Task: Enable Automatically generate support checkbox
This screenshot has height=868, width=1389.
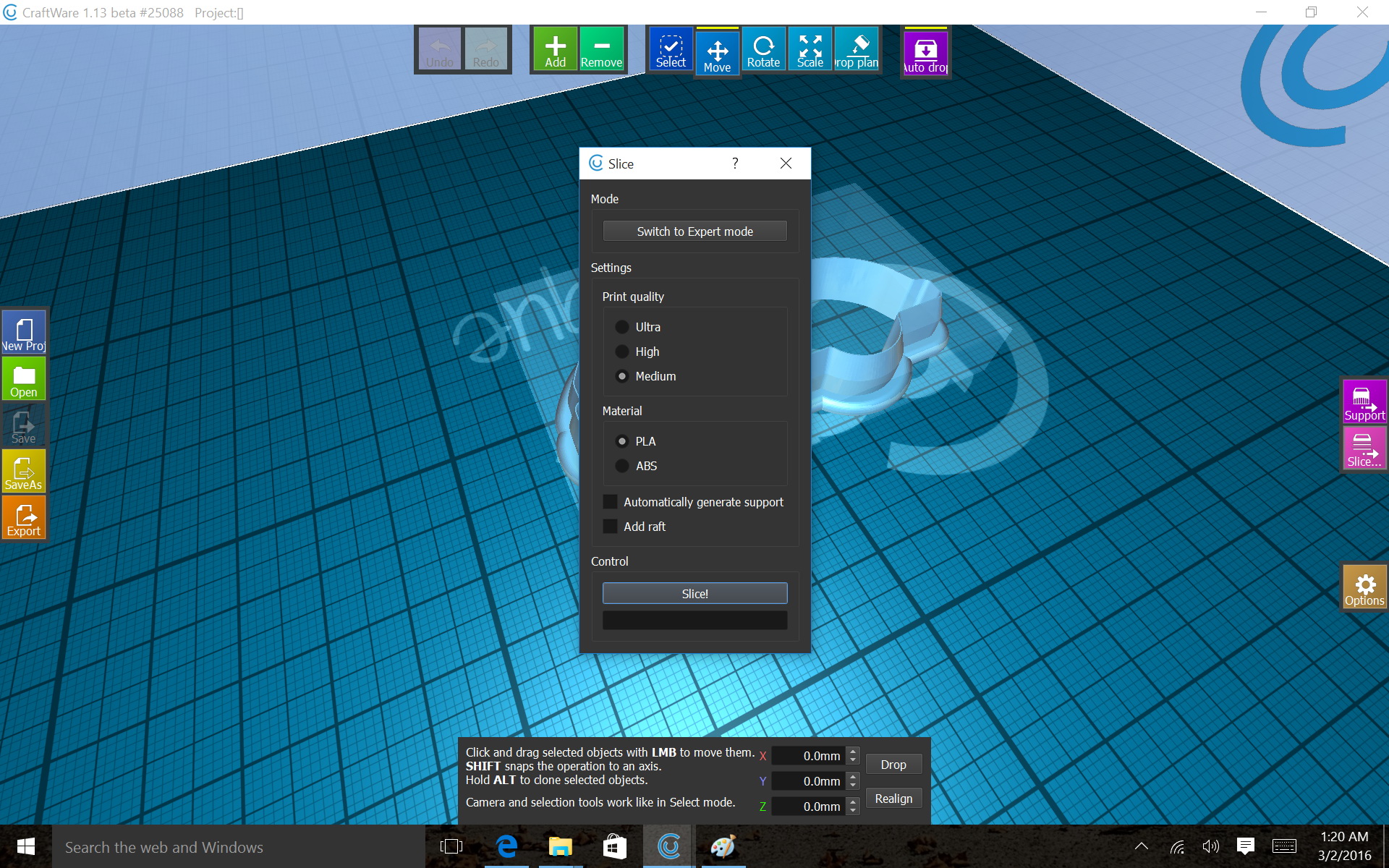Action: [611, 502]
